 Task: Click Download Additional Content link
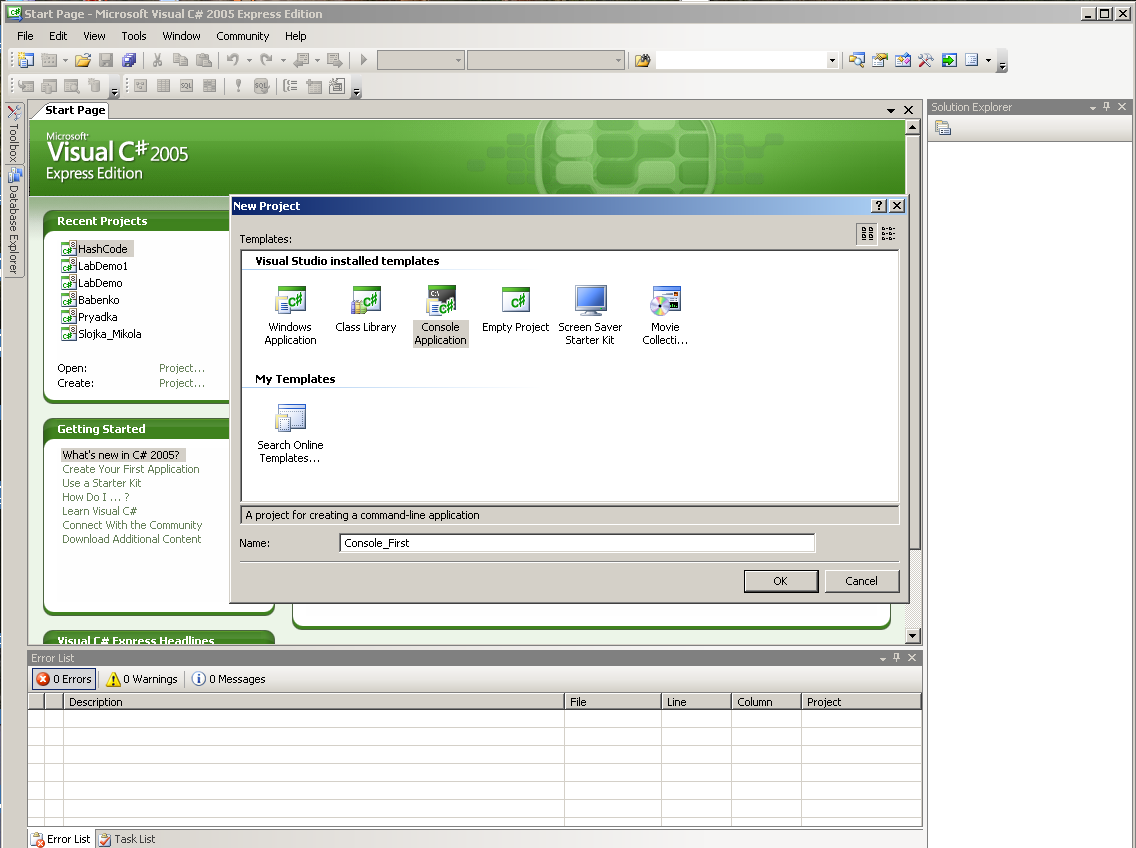131,539
